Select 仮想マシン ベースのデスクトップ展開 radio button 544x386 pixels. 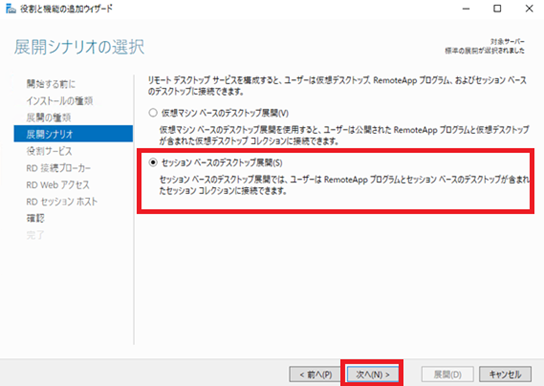[x=153, y=113]
